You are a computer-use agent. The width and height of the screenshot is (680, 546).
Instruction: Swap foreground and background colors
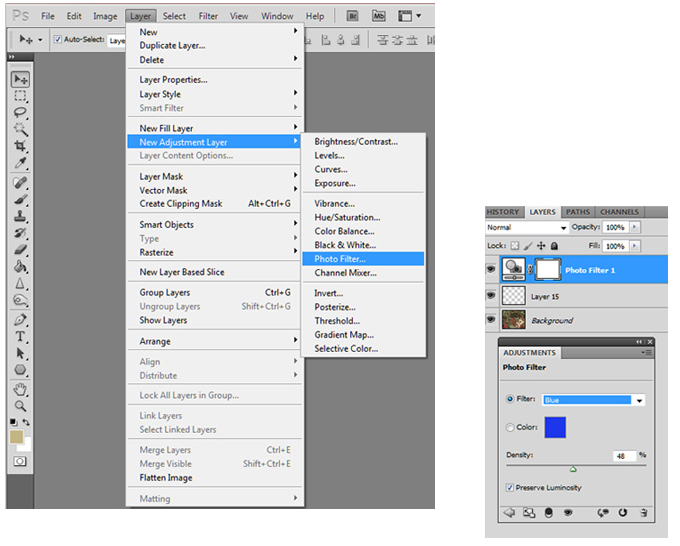point(26,422)
